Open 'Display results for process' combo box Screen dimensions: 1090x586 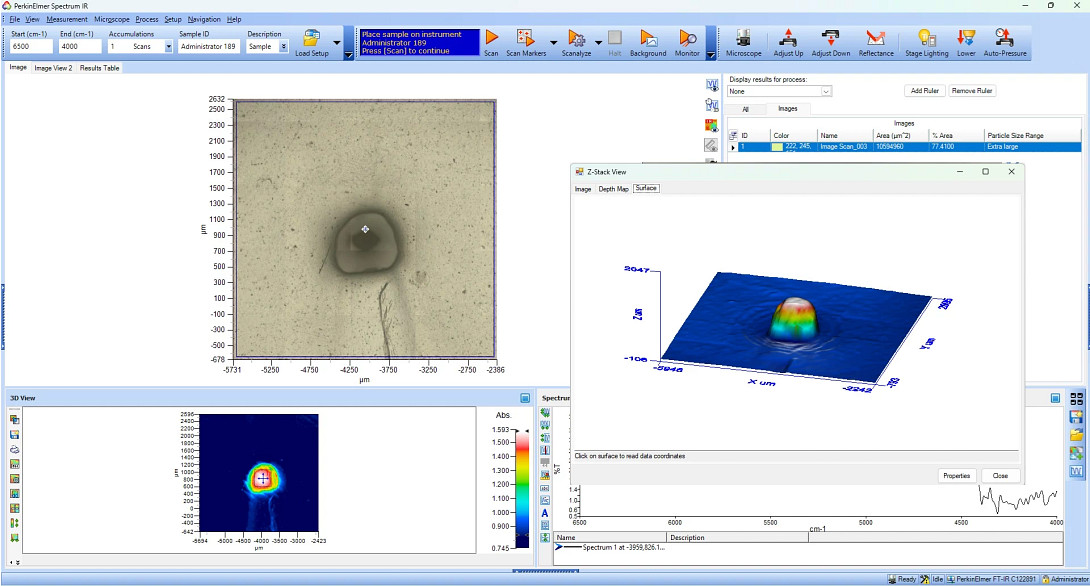[779, 91]
